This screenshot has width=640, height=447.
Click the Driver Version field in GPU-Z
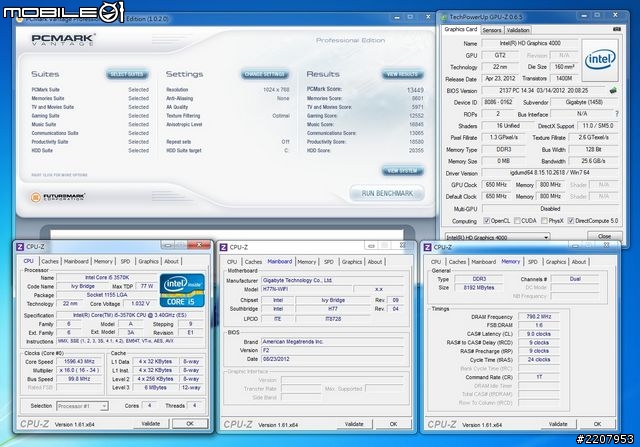pyautogui.click(x=550, y=173)
